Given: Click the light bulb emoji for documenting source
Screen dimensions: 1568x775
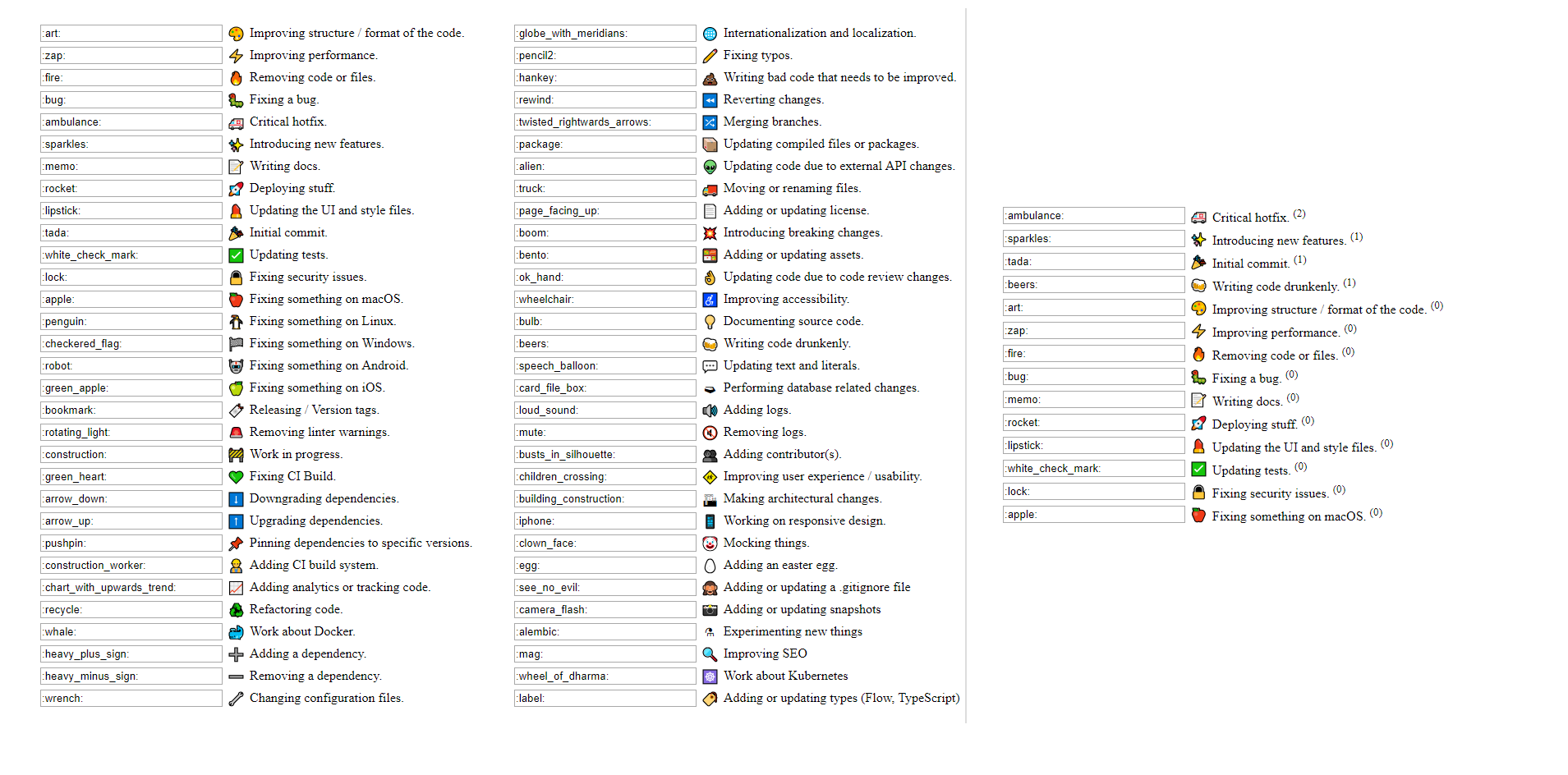Looking at the screenshot, I should click(x=710, y=322).
